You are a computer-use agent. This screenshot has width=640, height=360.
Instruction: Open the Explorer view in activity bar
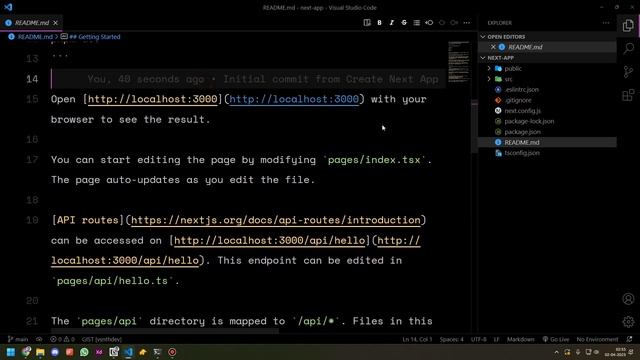(x=628, y=25)
